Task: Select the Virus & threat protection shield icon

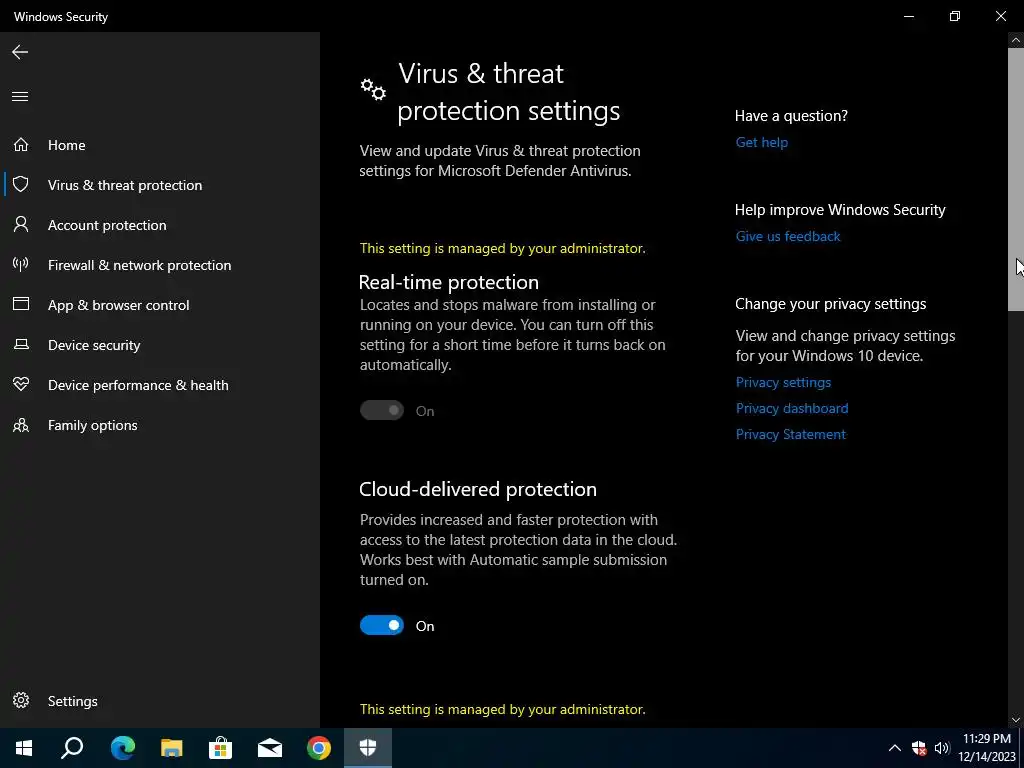Action: tap(21, 184)
